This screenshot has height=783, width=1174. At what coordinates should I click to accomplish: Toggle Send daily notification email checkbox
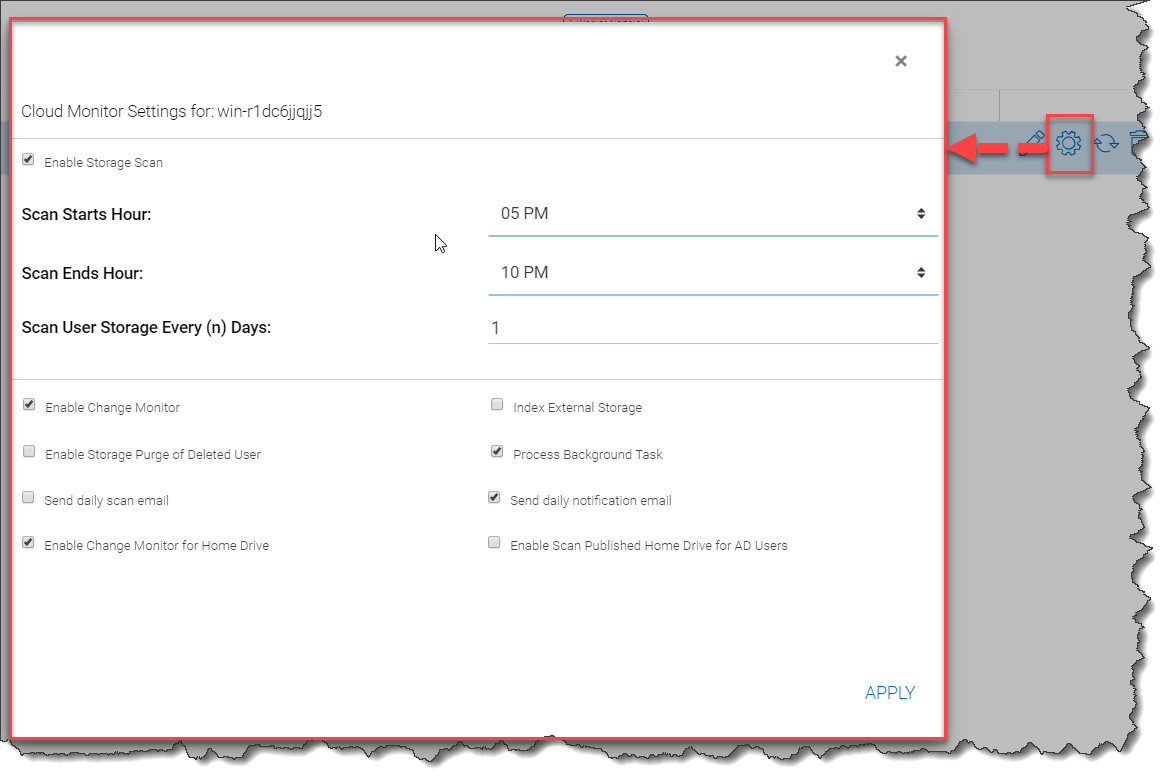coord(494,498)
